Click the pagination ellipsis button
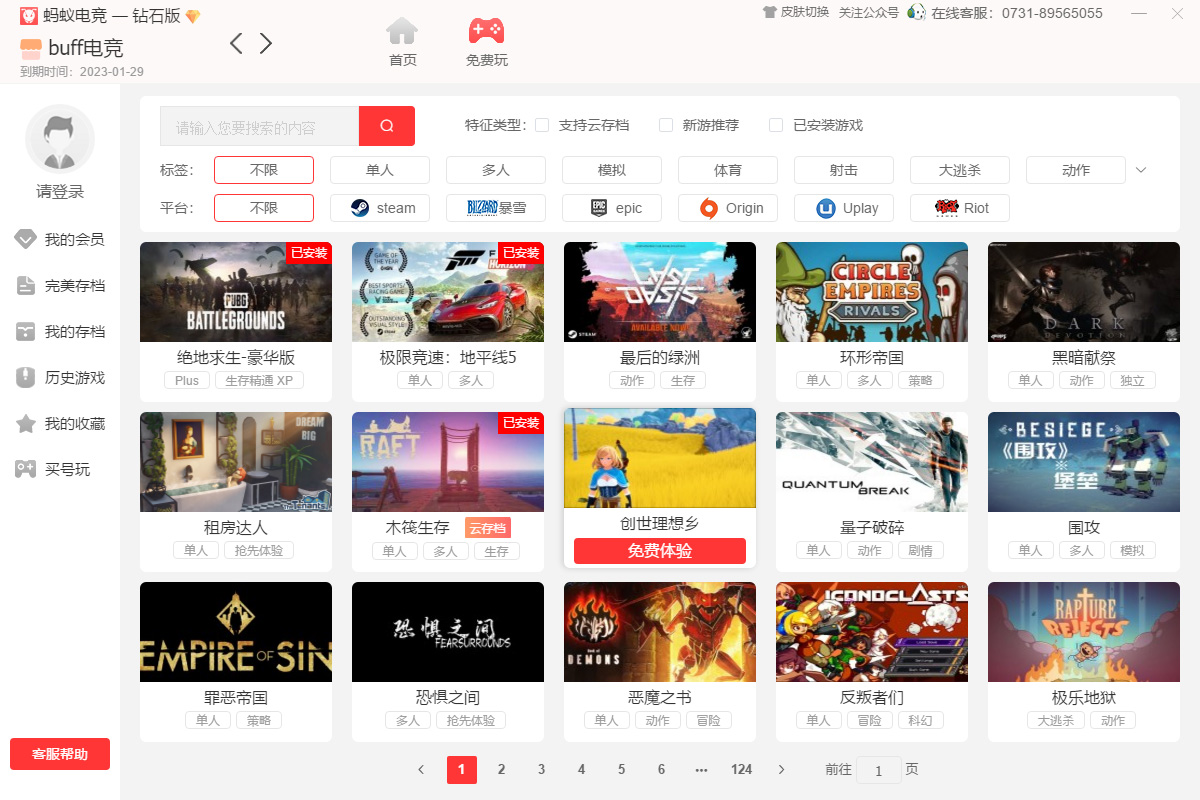Viewport: 1200px width, 800px height. pos(701,770)
